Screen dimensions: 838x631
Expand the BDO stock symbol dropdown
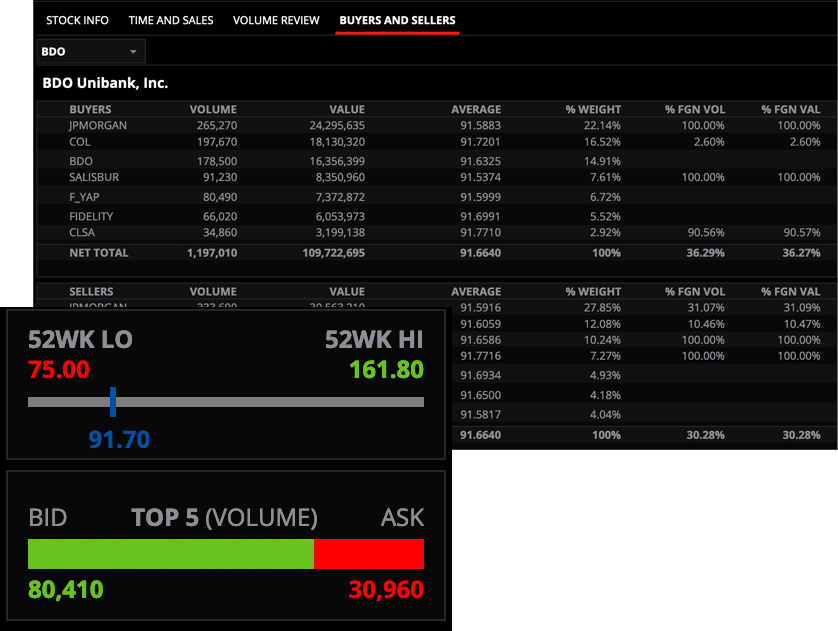(x=91, y=52)
